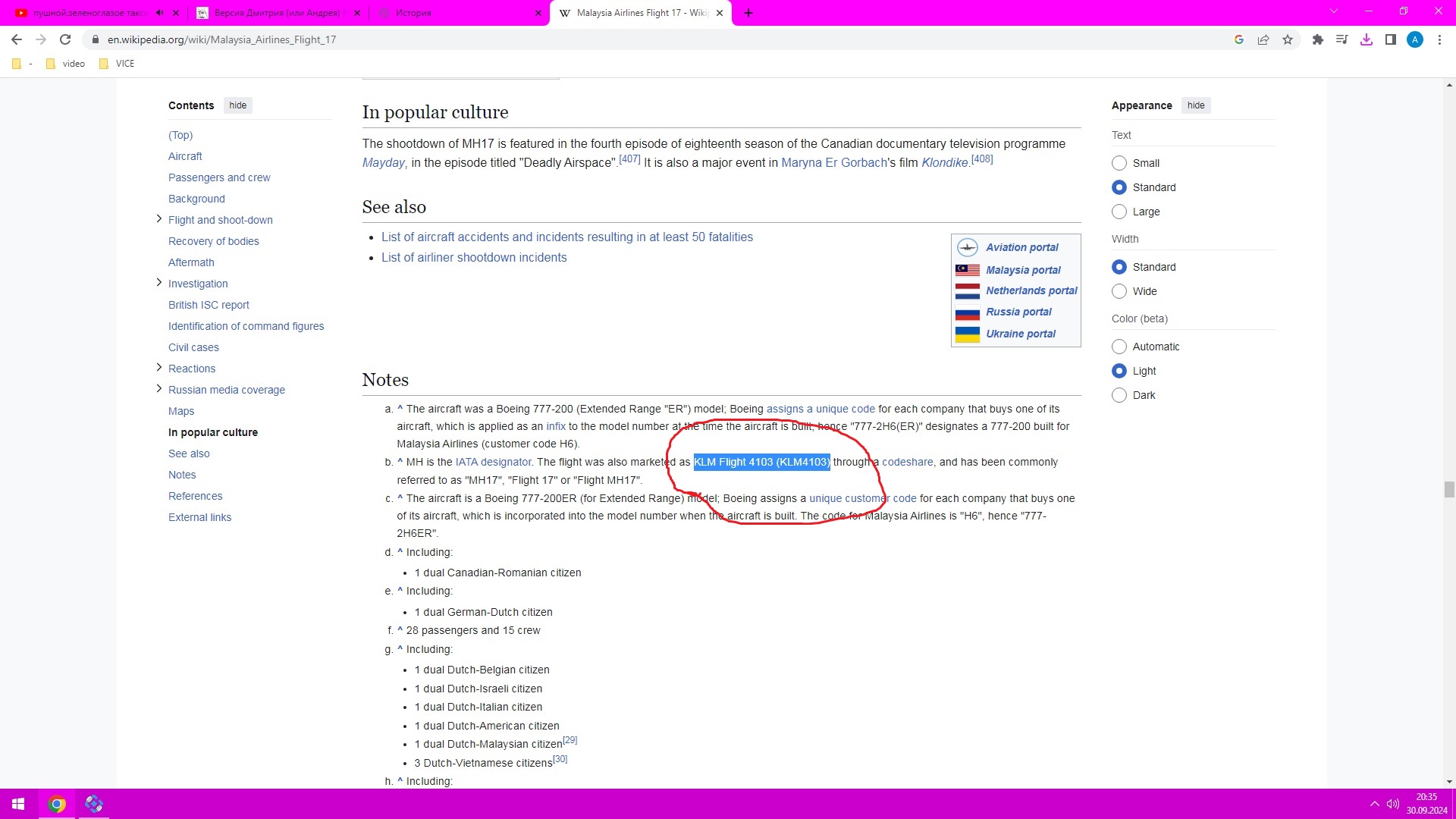
Task: Open the Extensions puzzle icon
Action: [x=1318, y=39]
